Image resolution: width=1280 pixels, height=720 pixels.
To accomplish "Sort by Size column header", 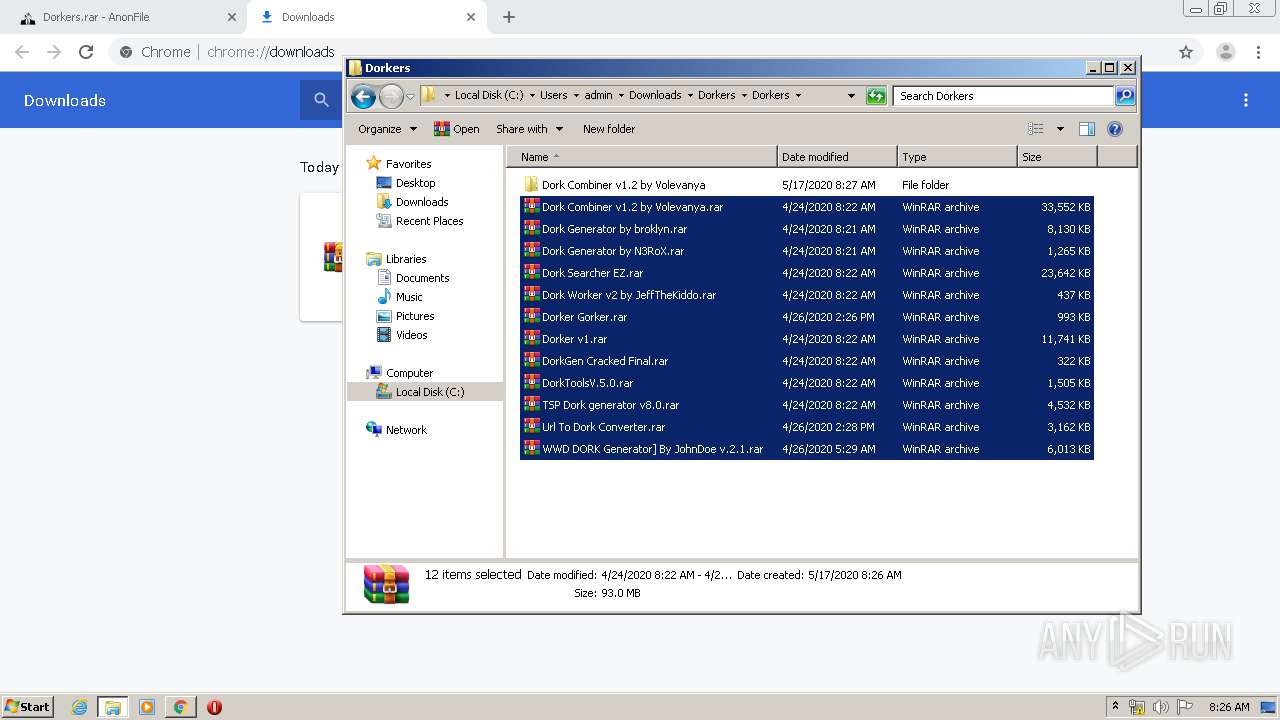I will [x=1057, y=157].
